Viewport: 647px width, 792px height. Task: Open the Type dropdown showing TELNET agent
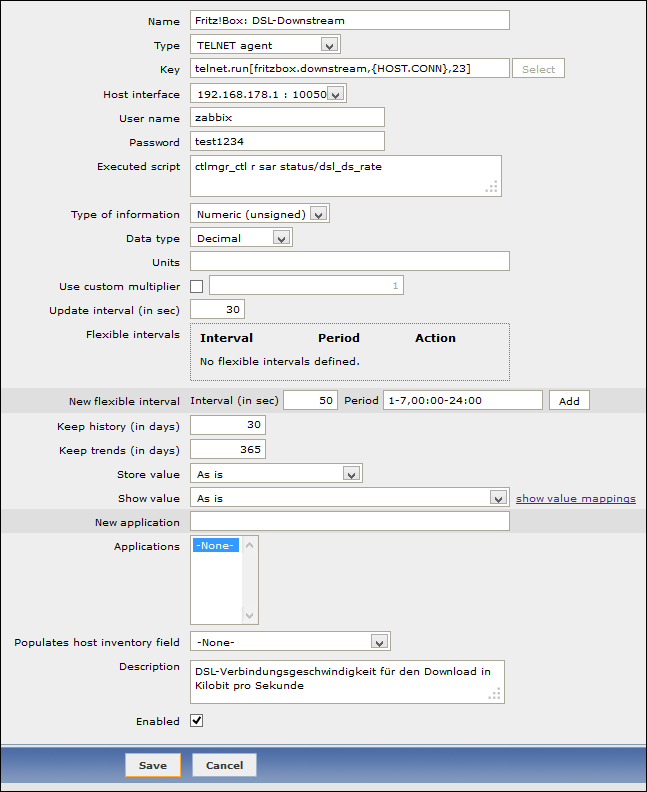coord(265,45)
